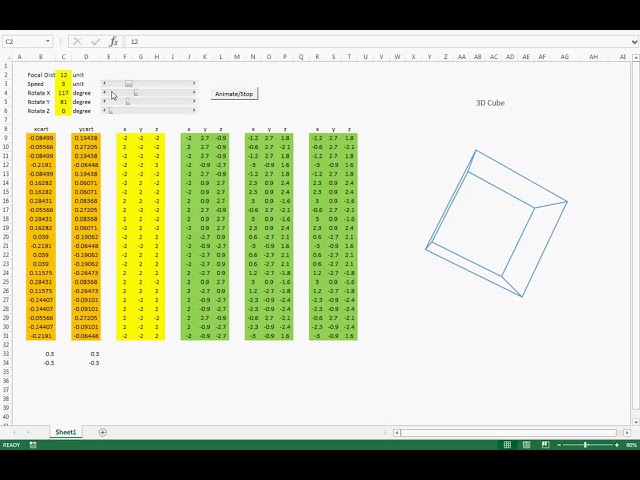The height and width of the screenshot is (480, 640).
Task: Click the Animate/Stop button
Action: (234, 94)
